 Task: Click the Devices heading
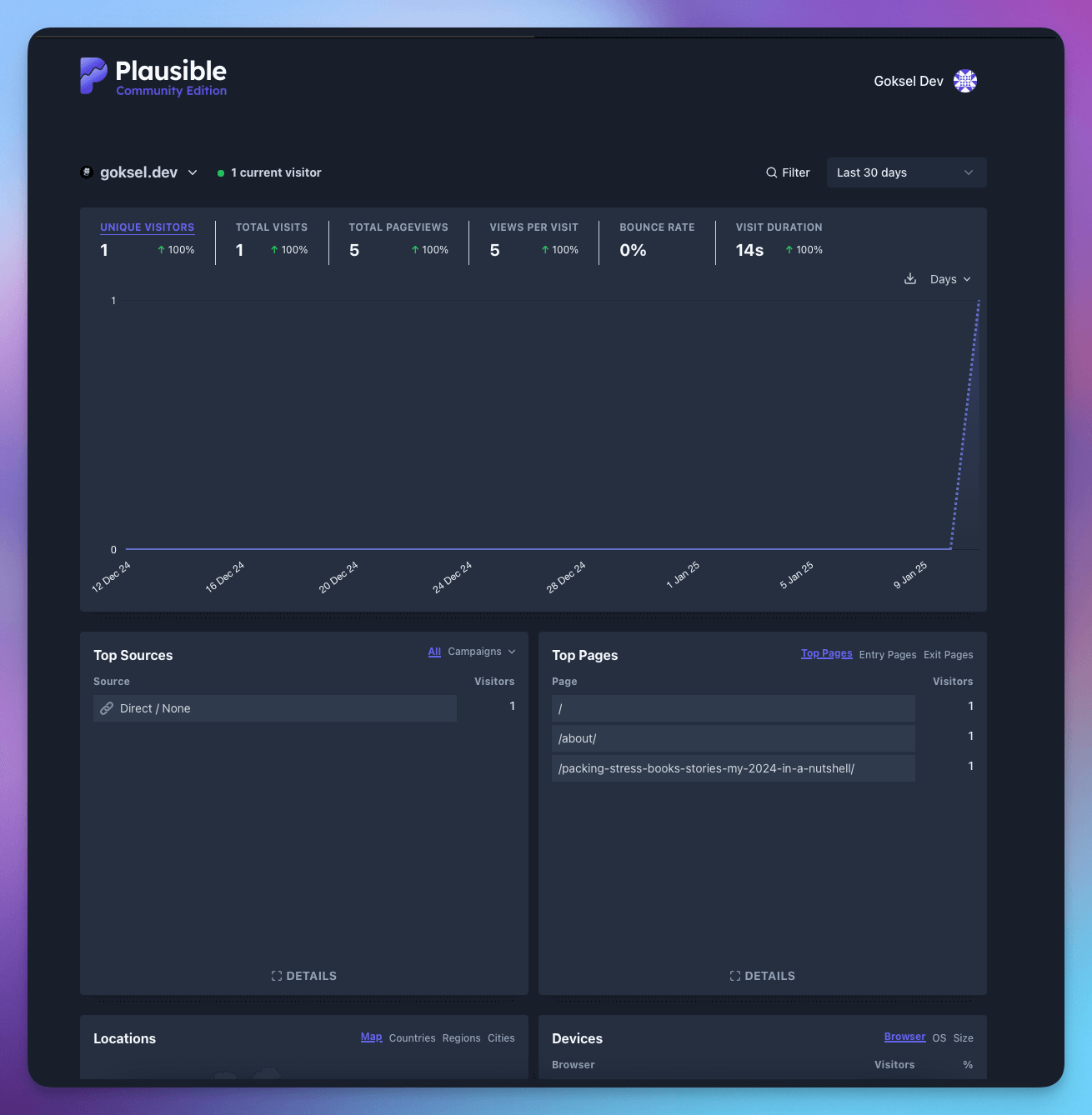(x=577, y=1038)
